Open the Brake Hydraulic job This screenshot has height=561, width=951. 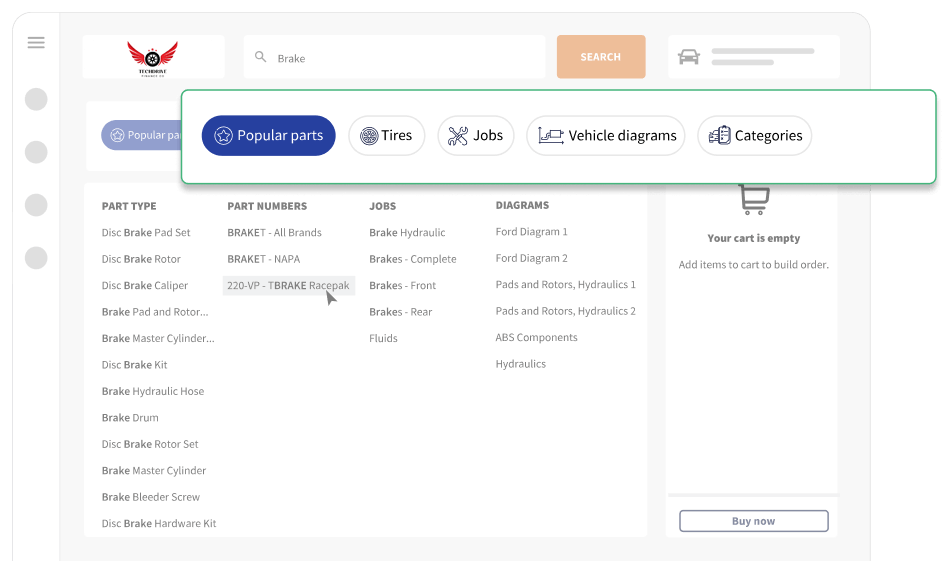click(x=407, y=233)
